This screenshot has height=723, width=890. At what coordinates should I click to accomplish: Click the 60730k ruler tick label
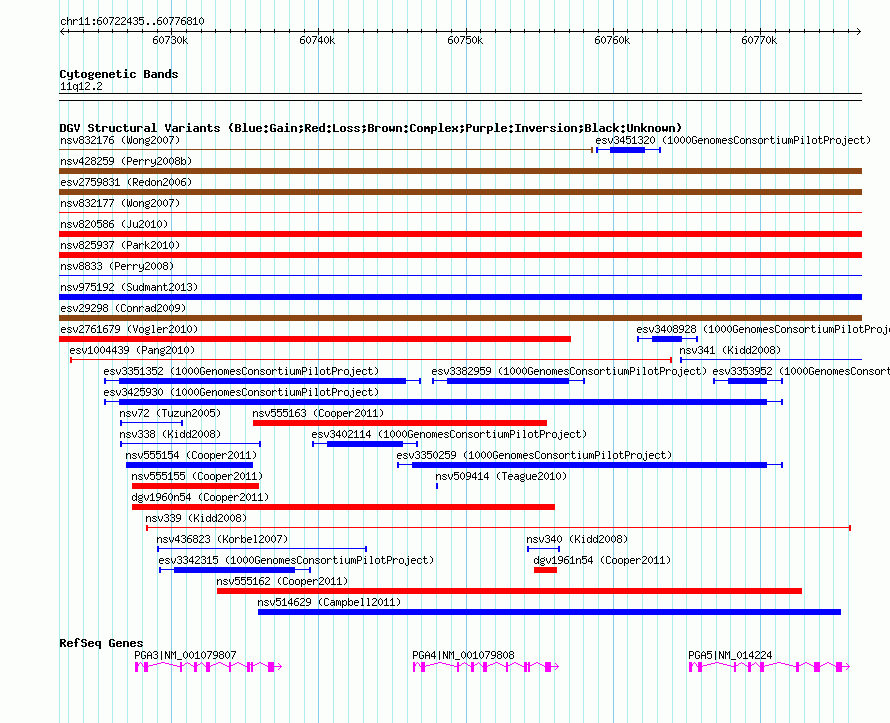[170, 40]
